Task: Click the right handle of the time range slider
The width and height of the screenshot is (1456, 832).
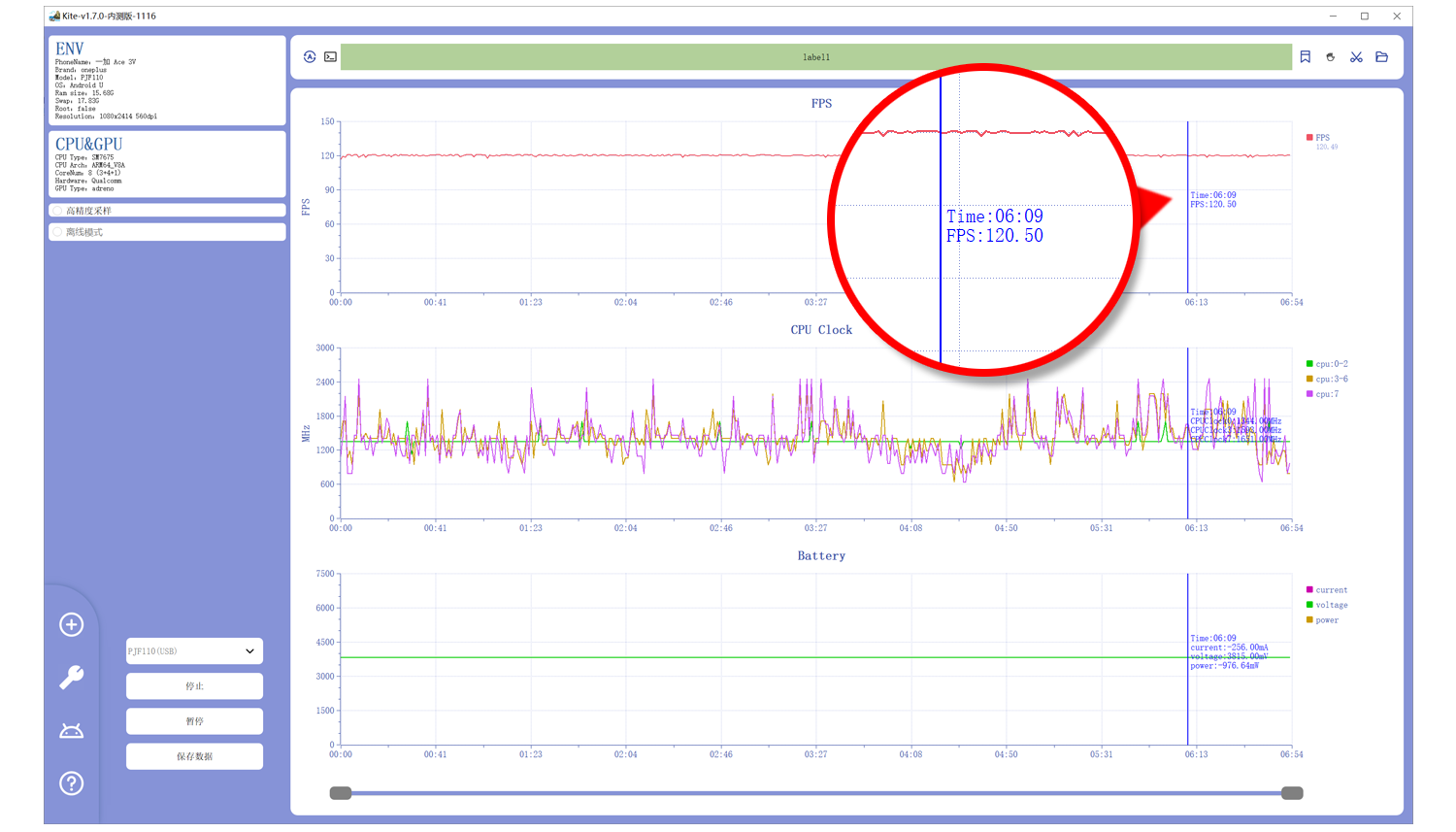Action: (1292, 793)
